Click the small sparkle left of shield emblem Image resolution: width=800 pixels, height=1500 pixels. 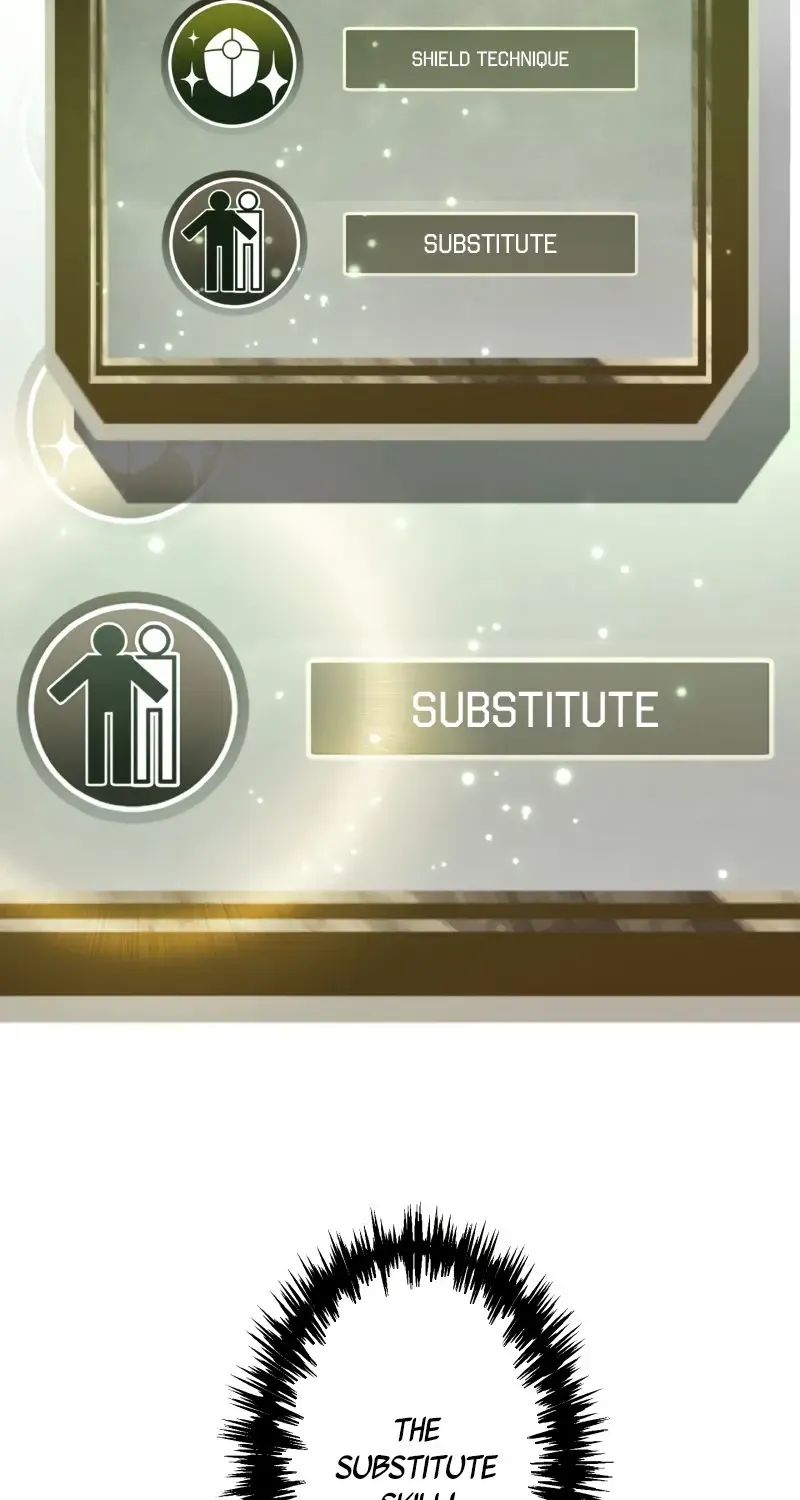195,37
